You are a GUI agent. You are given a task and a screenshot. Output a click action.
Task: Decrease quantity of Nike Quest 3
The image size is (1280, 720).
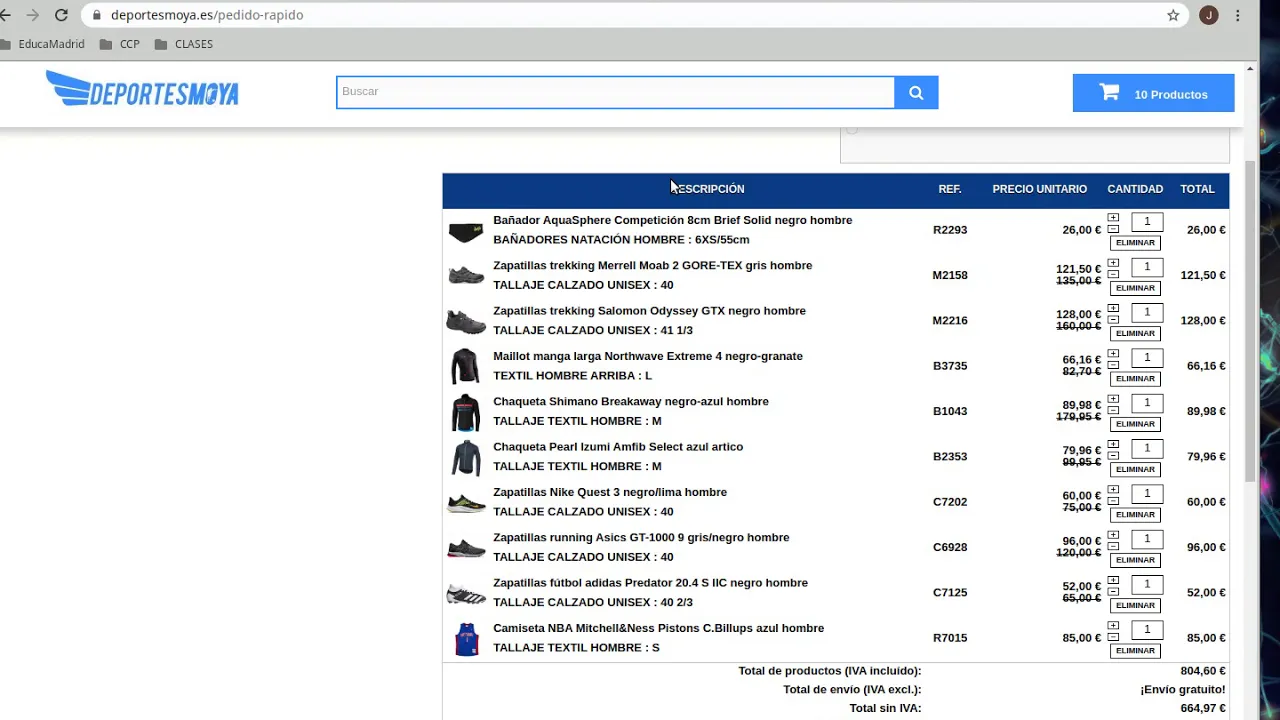(x=1113, y=501)
